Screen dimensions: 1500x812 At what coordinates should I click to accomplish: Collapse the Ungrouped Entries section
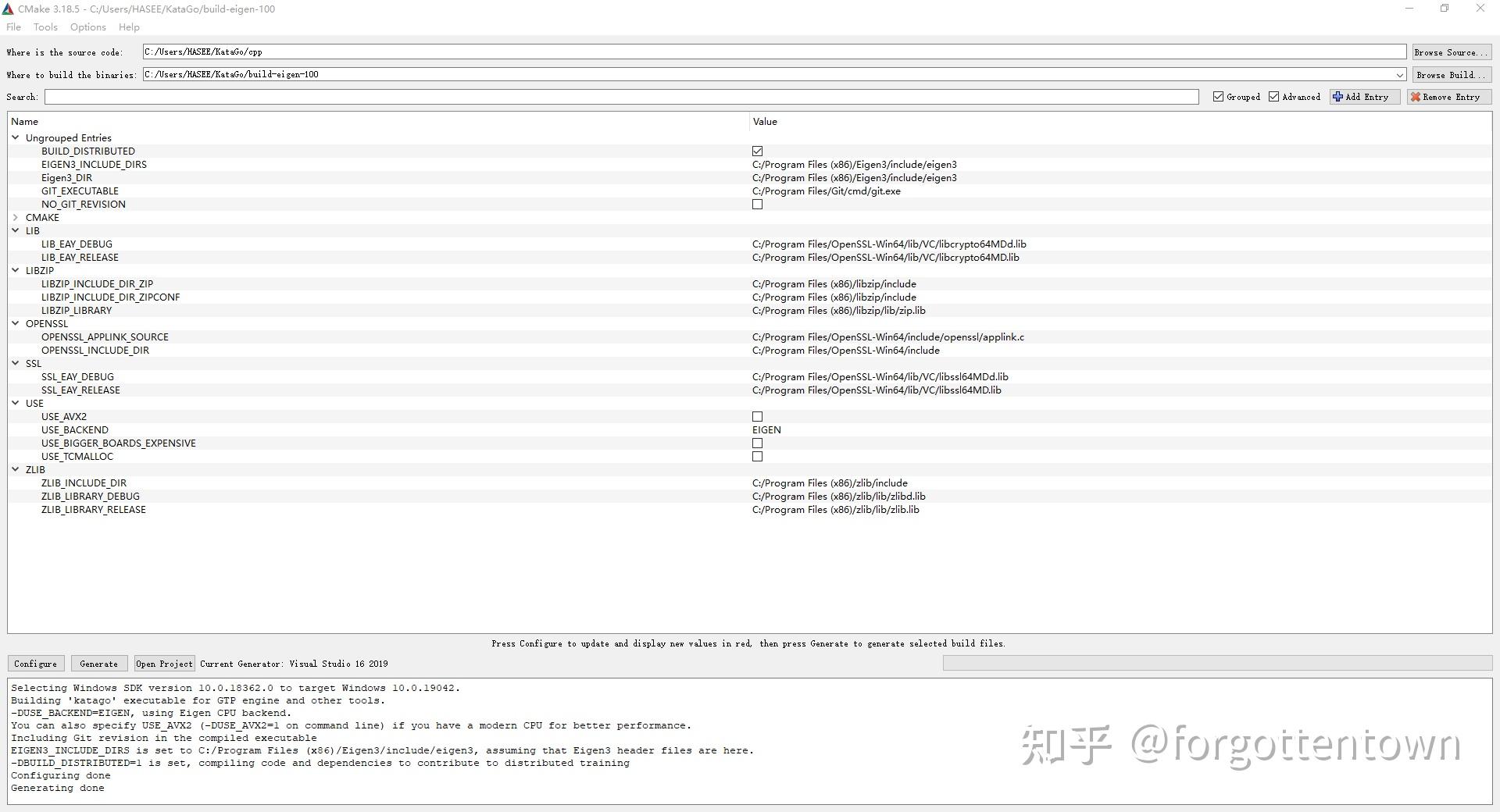click(16, 137)
